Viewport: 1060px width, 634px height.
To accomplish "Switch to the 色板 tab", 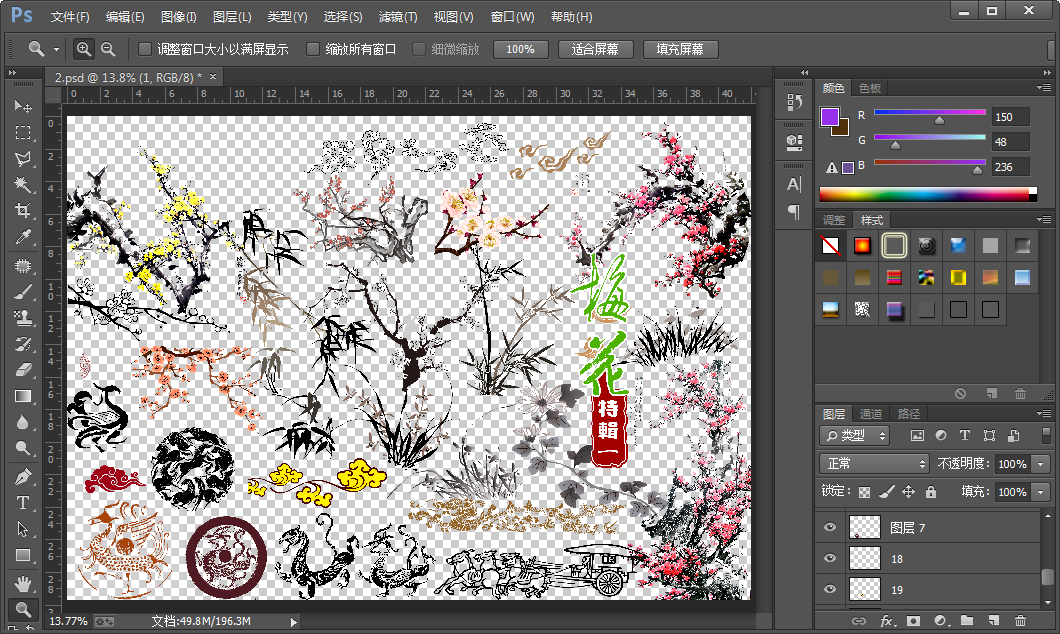I will pyautogui.click(x=870, y=88).
